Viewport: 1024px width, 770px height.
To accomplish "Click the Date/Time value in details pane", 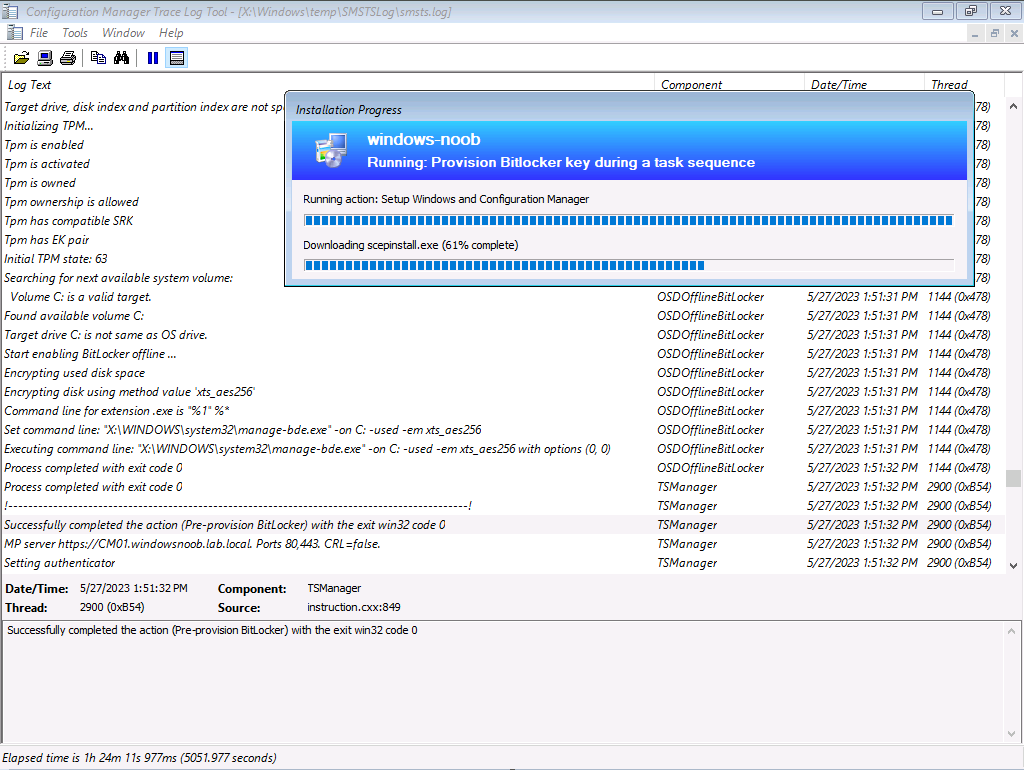I will (134, 588).
